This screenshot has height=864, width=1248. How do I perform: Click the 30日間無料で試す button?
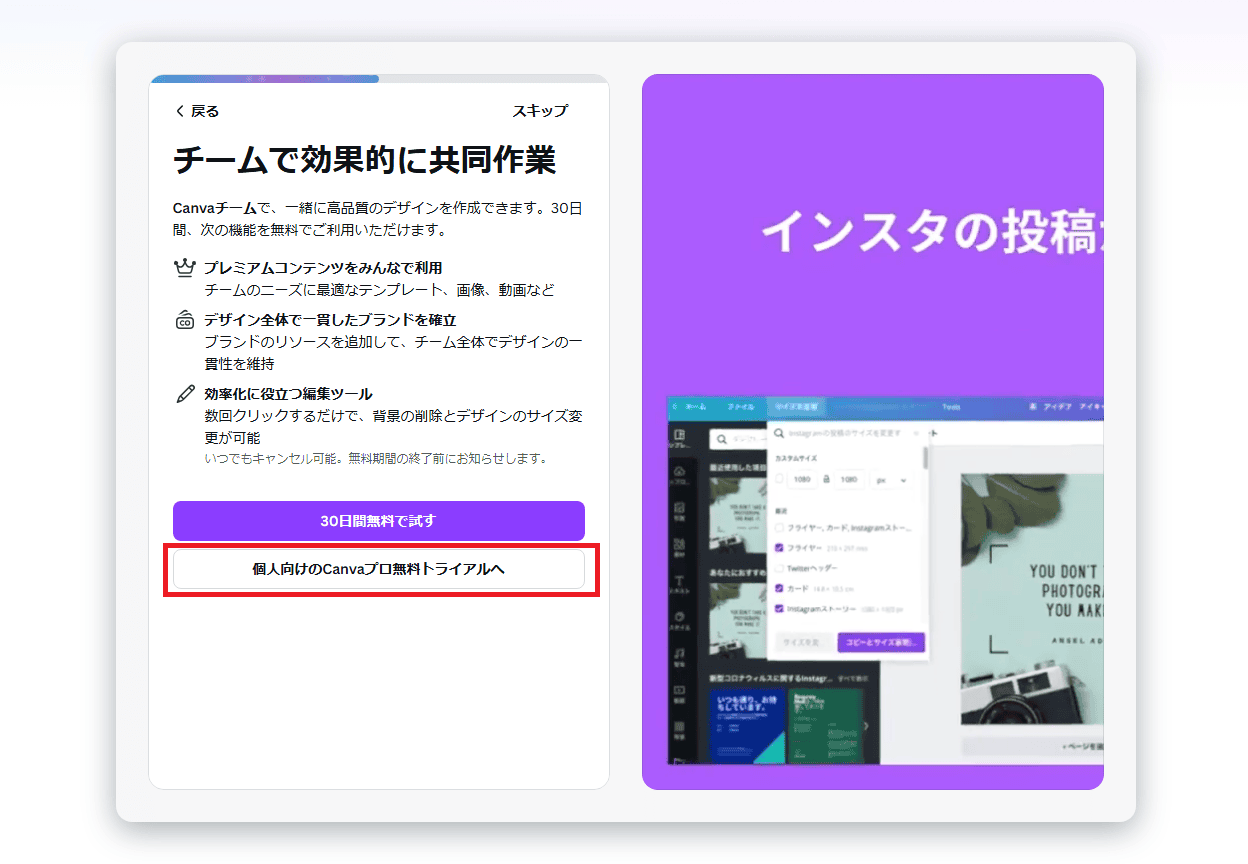point(378,521)
